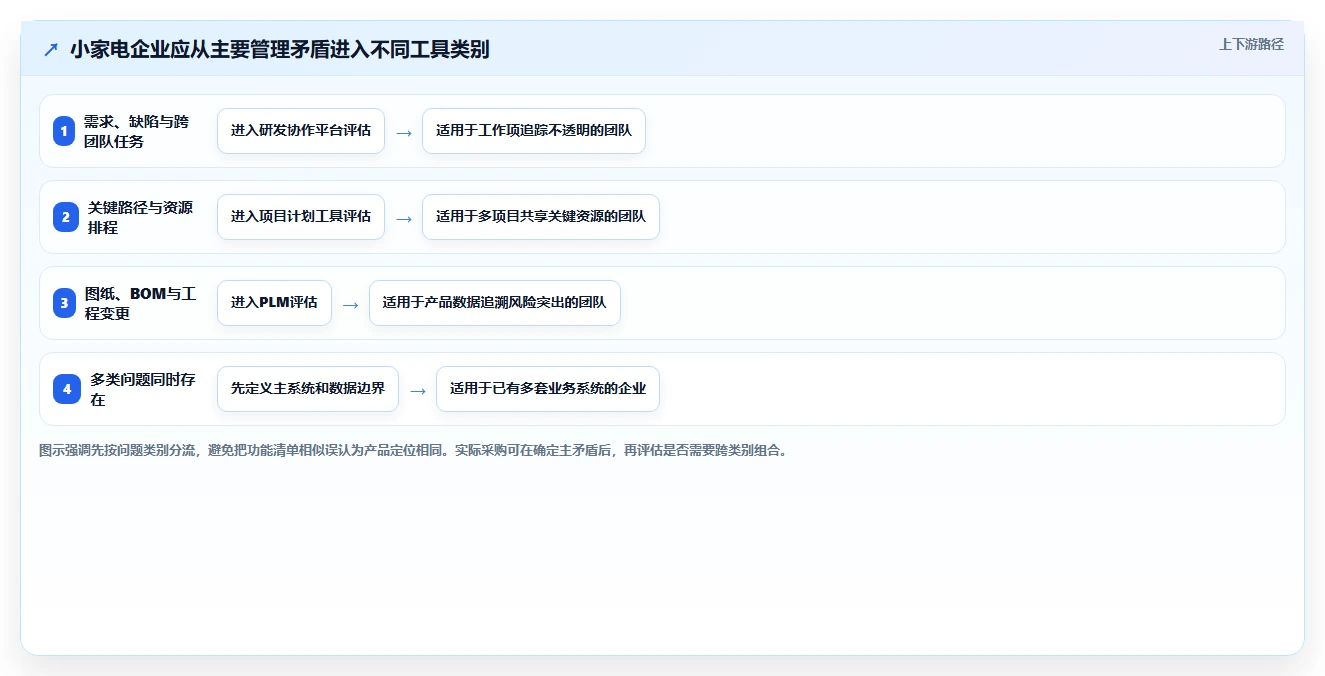This screenshot has width=1325, height=676.
Task: Select the 适用于产品数据追溯风险突出的团队 box
Action: (495, 303)
